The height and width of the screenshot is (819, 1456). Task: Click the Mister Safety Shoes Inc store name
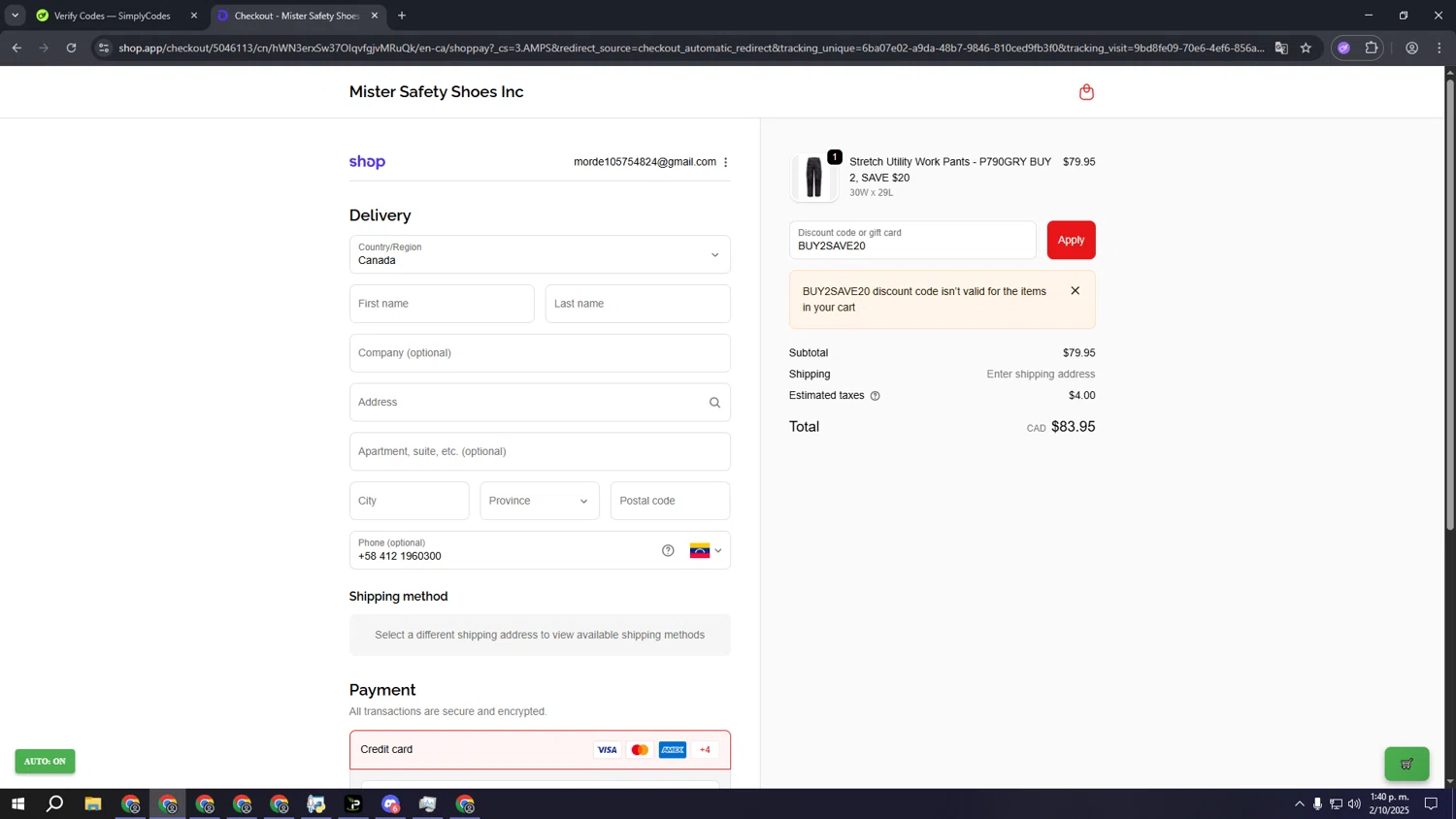[x=436, y=92]
